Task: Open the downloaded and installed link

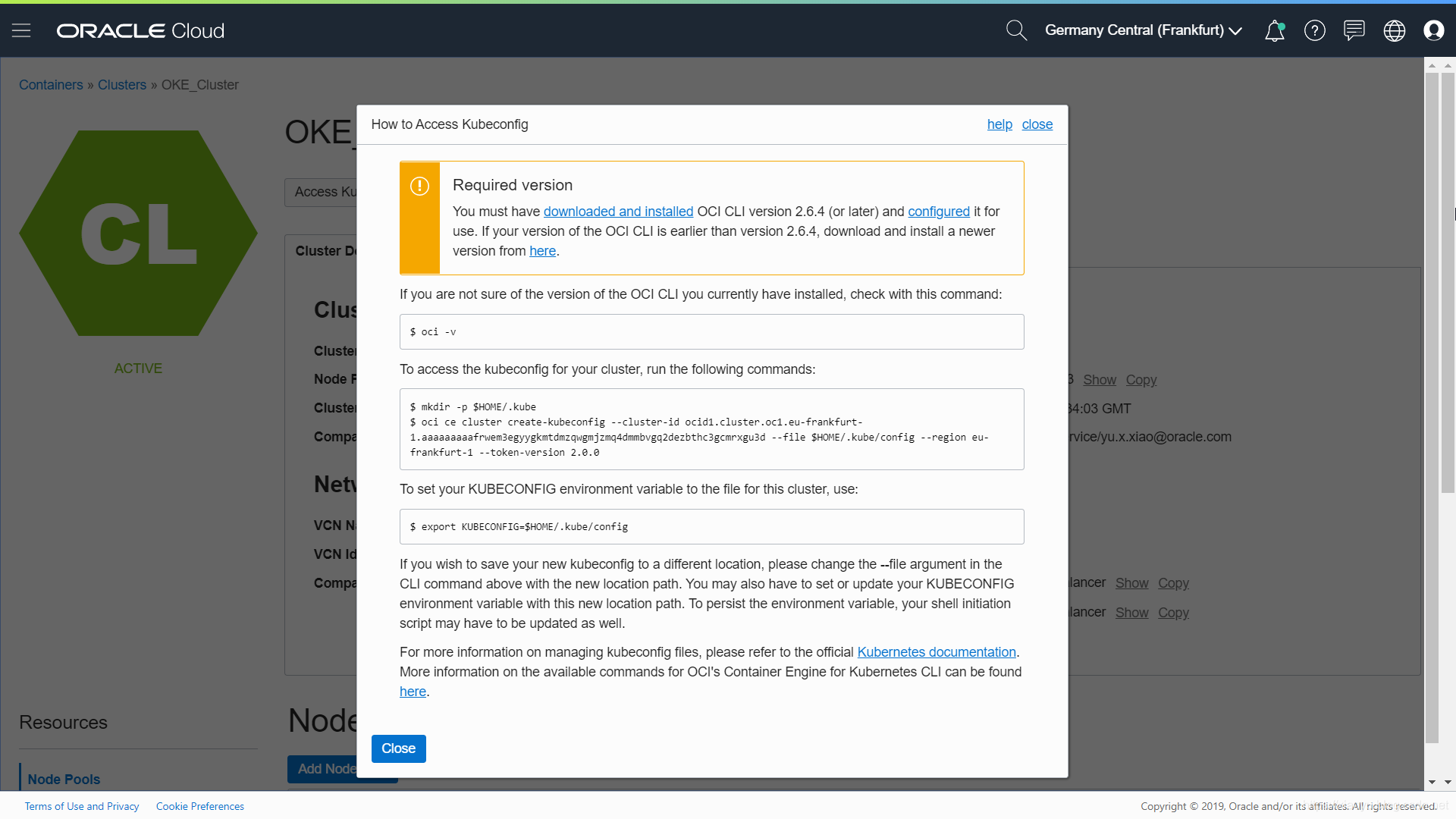Action: (618, 212)
